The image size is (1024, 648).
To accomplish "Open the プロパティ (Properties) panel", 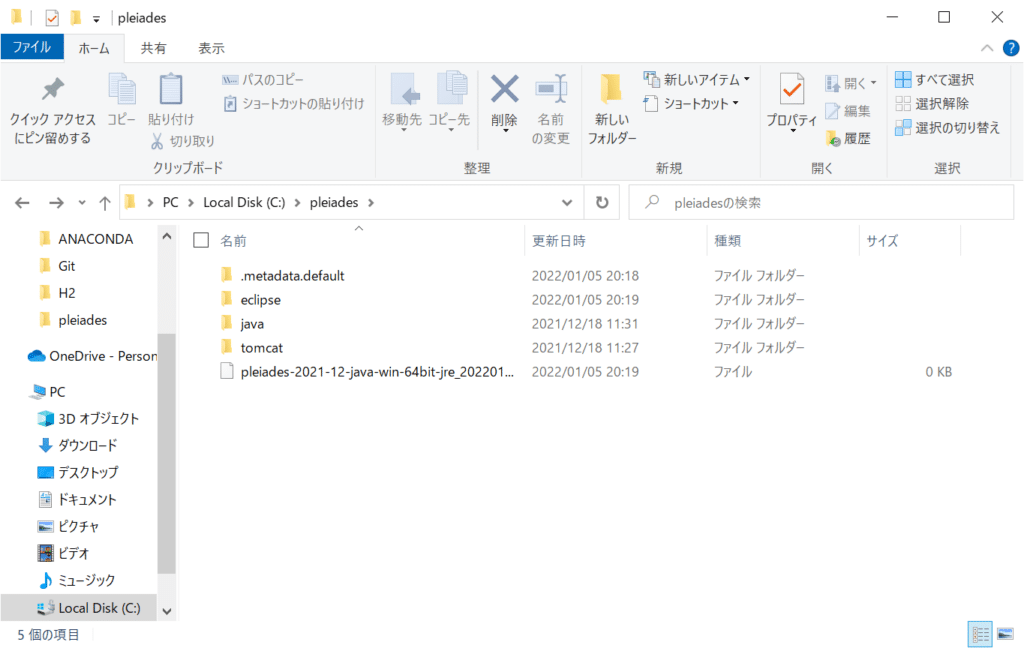I will [x=791, y=100].
